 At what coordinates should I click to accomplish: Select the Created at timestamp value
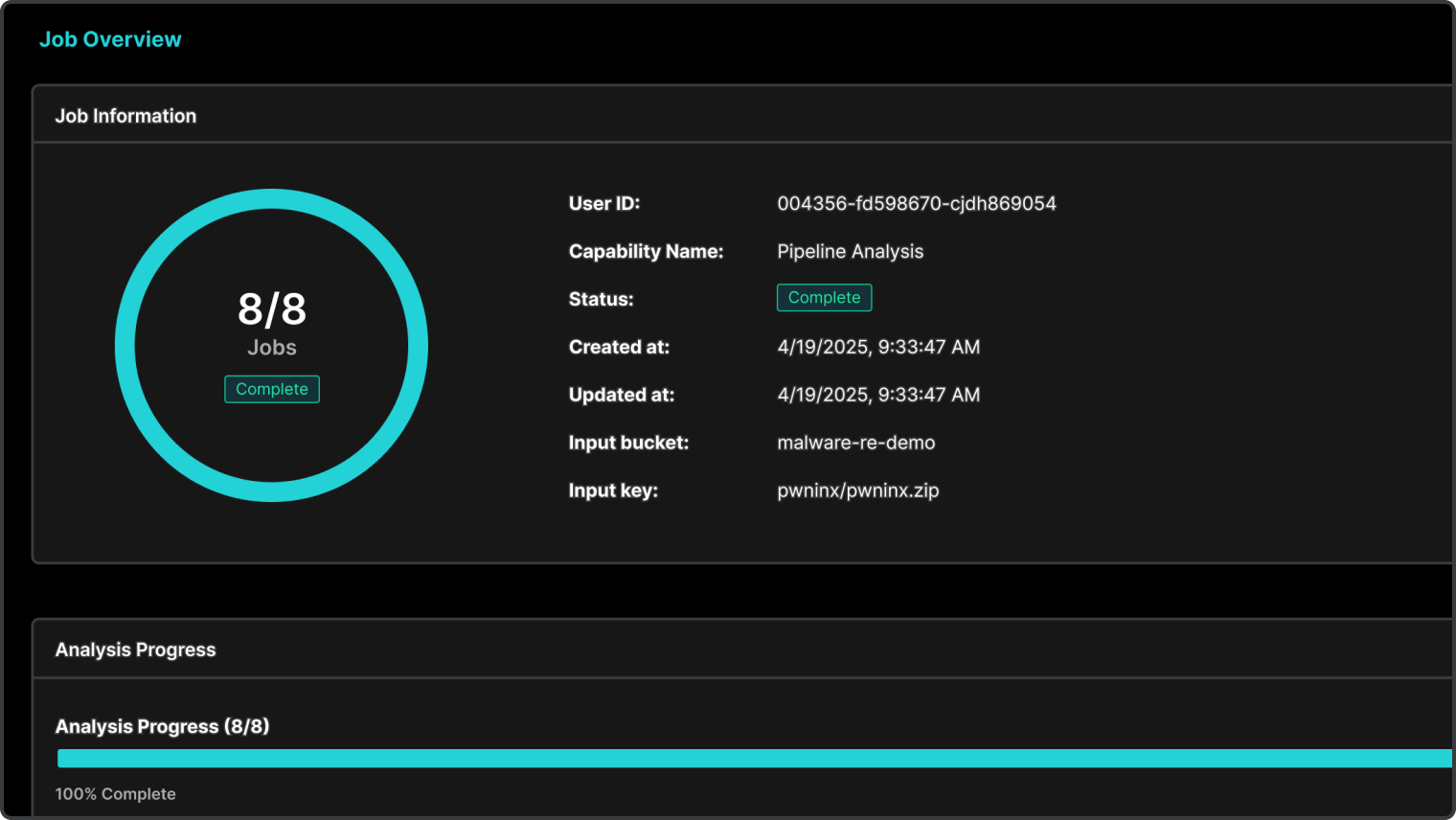(878, 347)
